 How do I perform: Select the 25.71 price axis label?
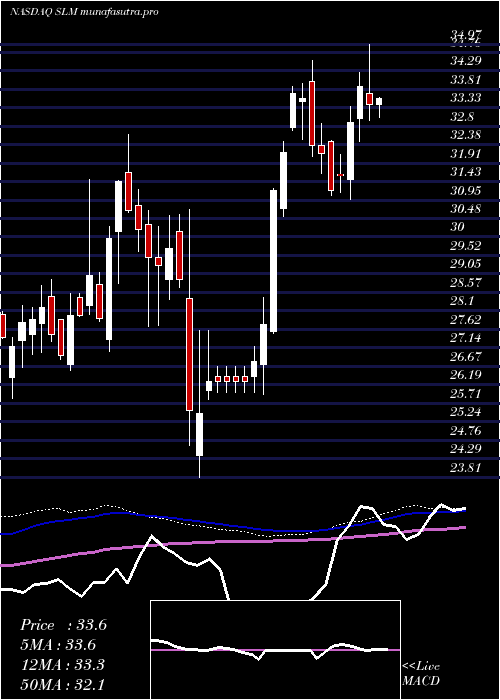tap(466, 394)
